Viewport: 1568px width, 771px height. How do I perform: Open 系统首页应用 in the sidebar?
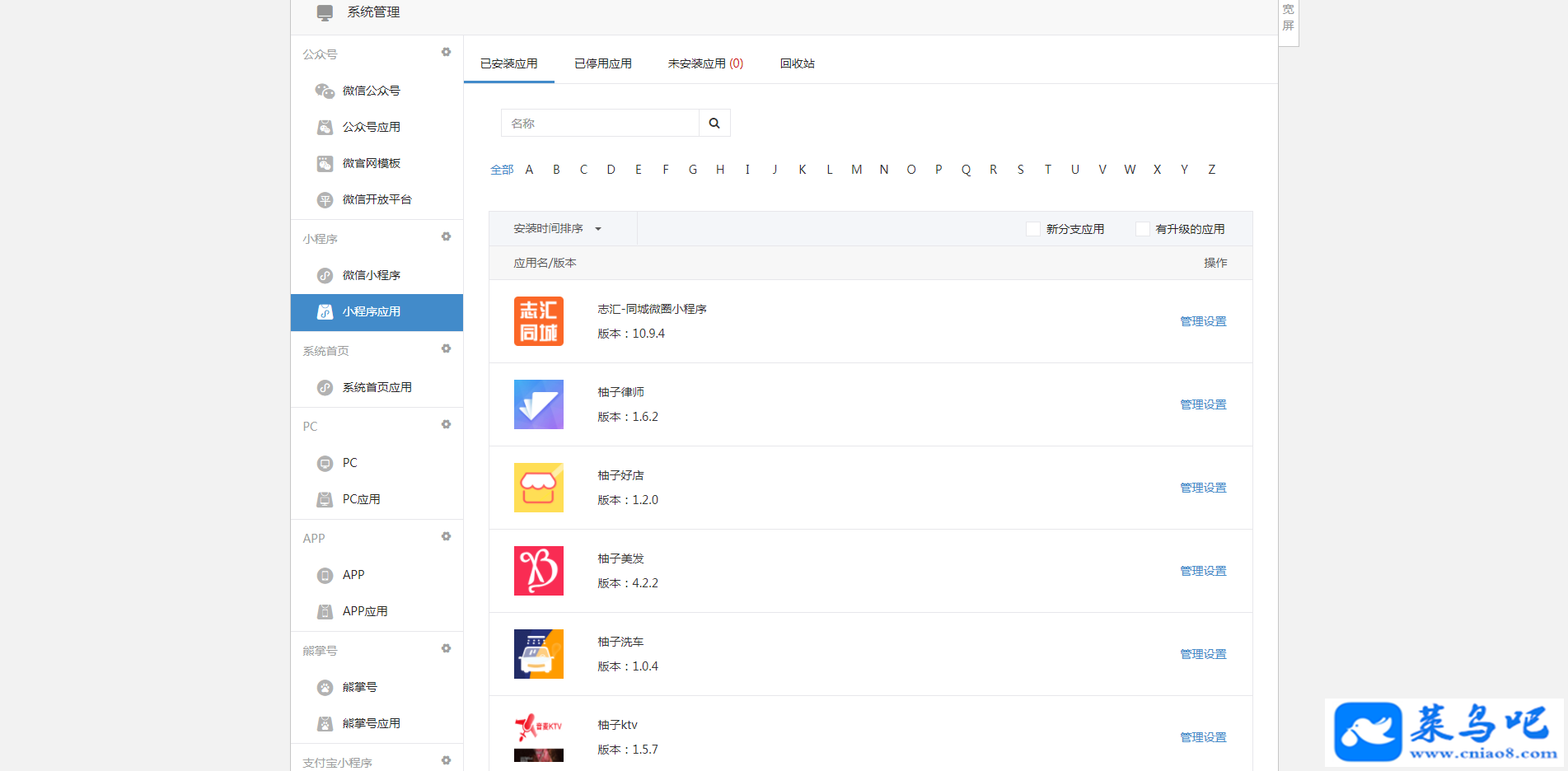[377, 387]
